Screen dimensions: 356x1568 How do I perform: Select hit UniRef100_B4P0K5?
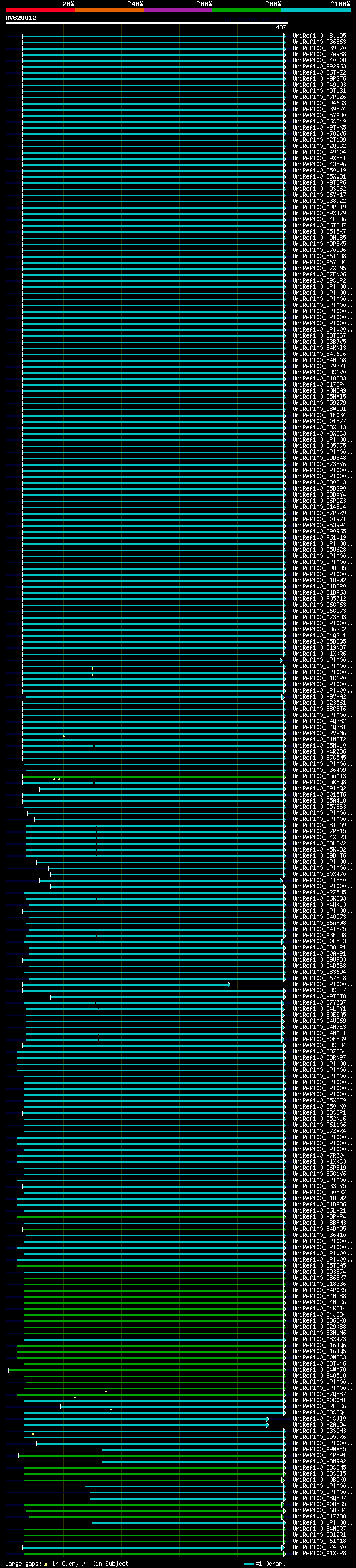[319, 1290]
